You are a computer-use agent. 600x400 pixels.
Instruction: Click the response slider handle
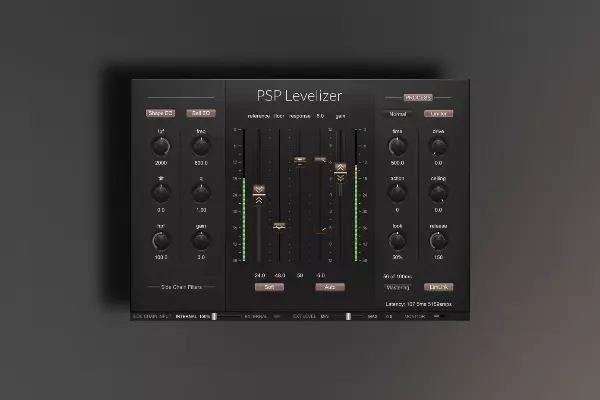300,162
